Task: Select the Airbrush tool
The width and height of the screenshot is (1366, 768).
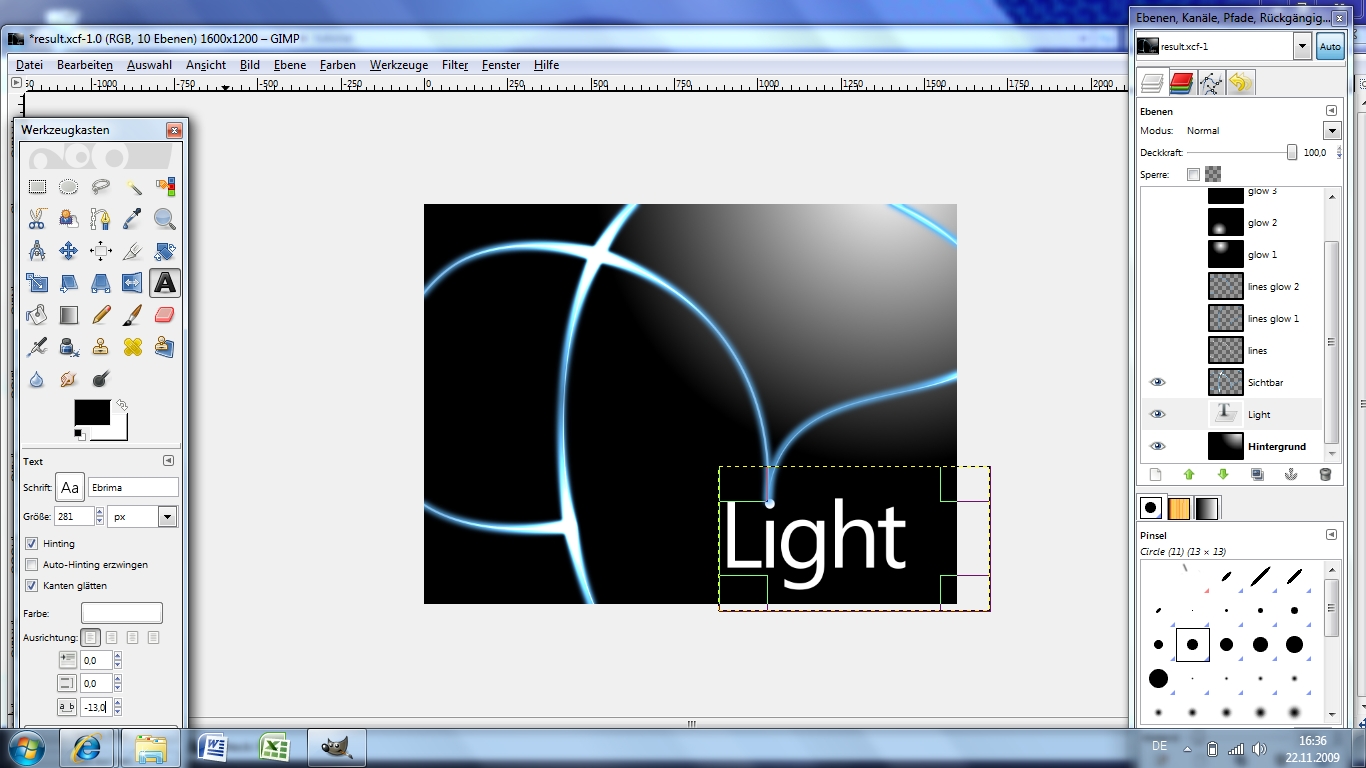Action: pyautogui.click(x=37, y=347)
